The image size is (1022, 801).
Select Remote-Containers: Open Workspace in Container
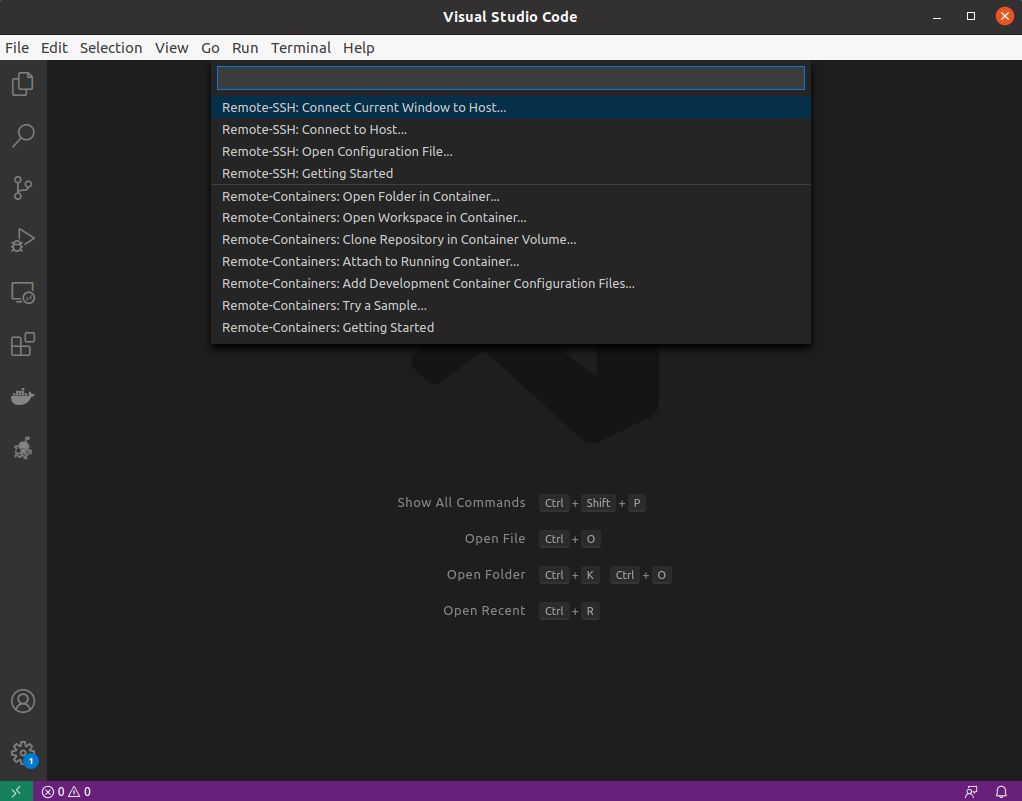click(510, 218)
